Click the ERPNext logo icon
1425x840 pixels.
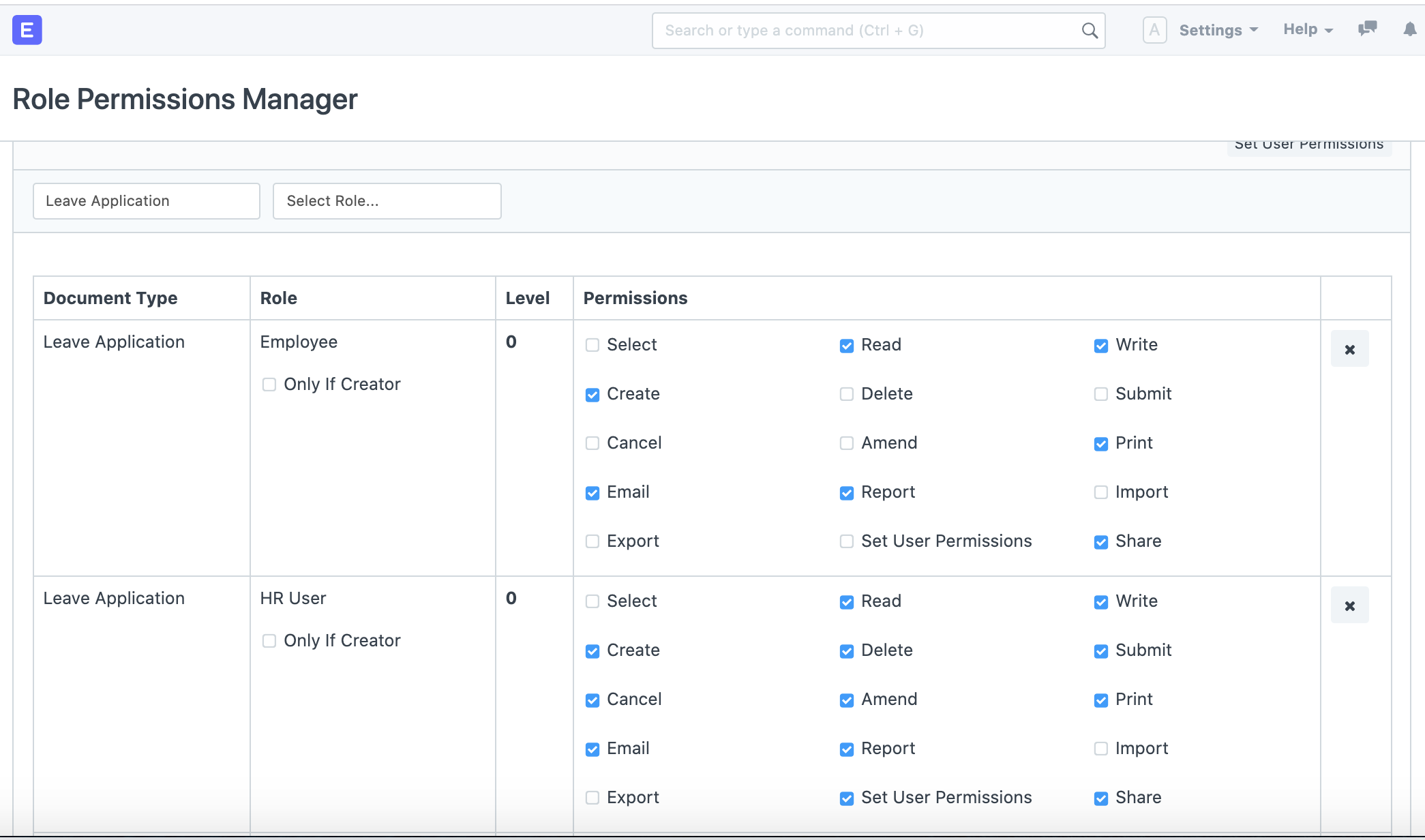tap(27, 30)
